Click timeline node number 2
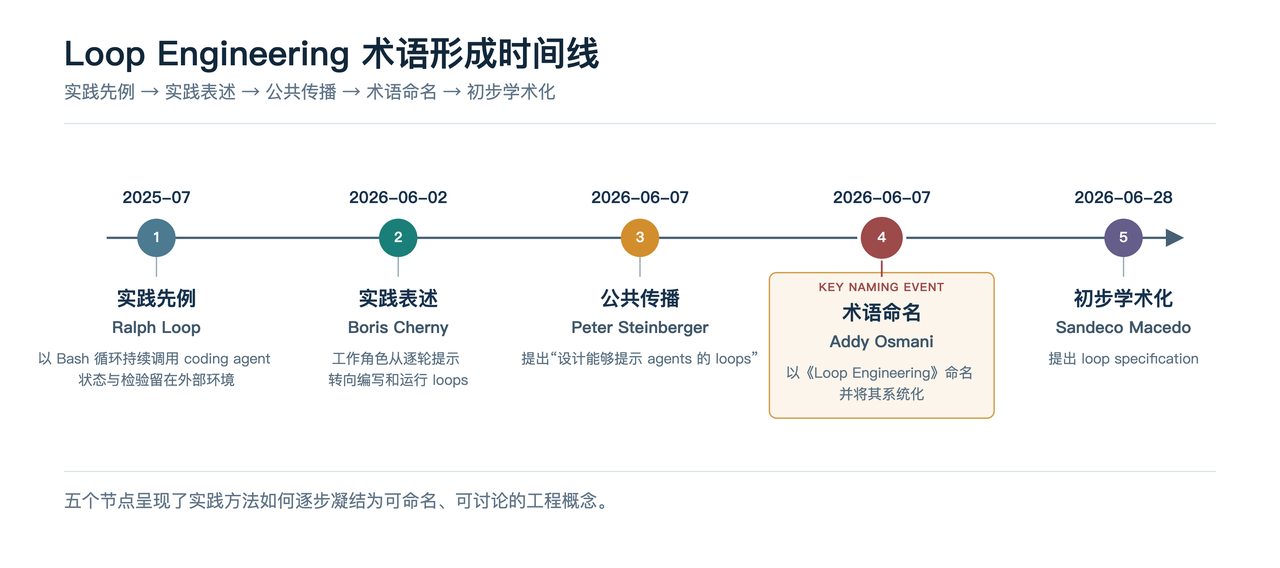Image resolution: width=1280 pixels, height=568 pixels. click(x=398, y=238)
